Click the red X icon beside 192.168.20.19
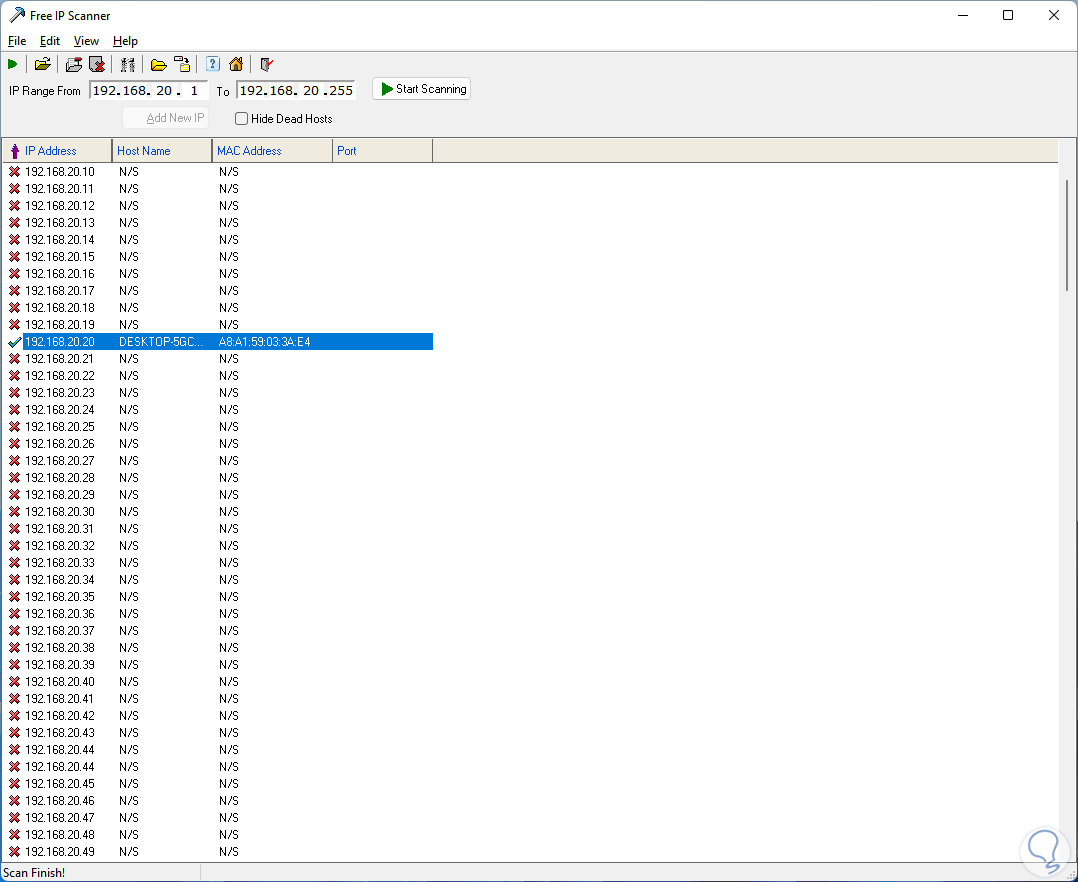 pos(14,324)
